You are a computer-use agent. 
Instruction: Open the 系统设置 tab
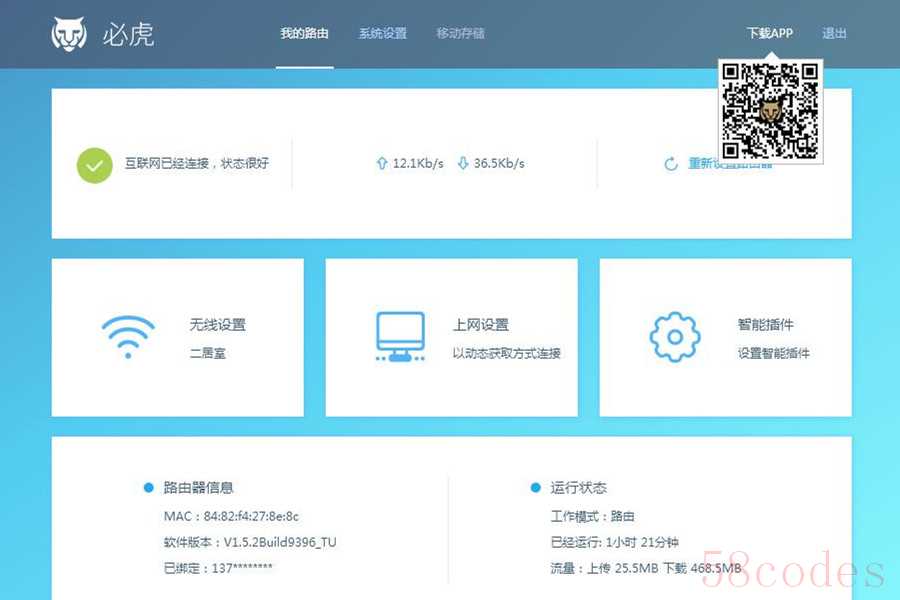point(383,33)
